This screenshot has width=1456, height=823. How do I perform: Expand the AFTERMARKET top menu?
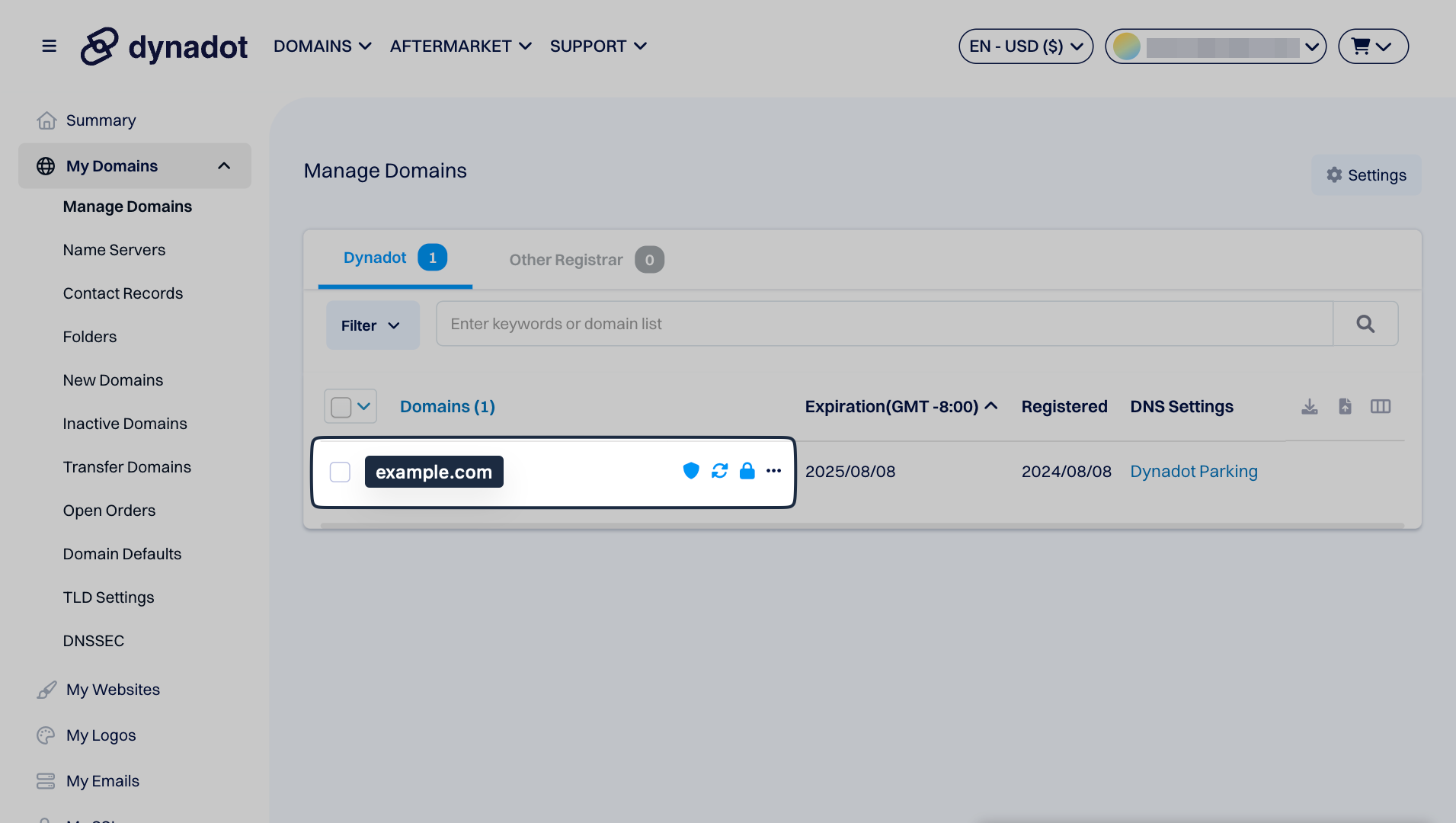[461, 46]
